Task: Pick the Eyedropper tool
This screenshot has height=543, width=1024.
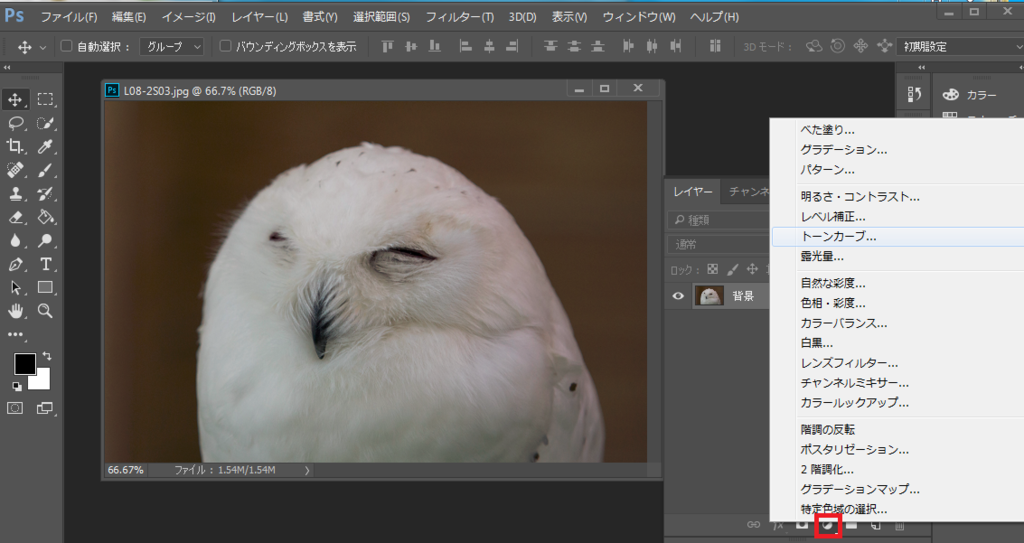Action: [x=45, y=147]
